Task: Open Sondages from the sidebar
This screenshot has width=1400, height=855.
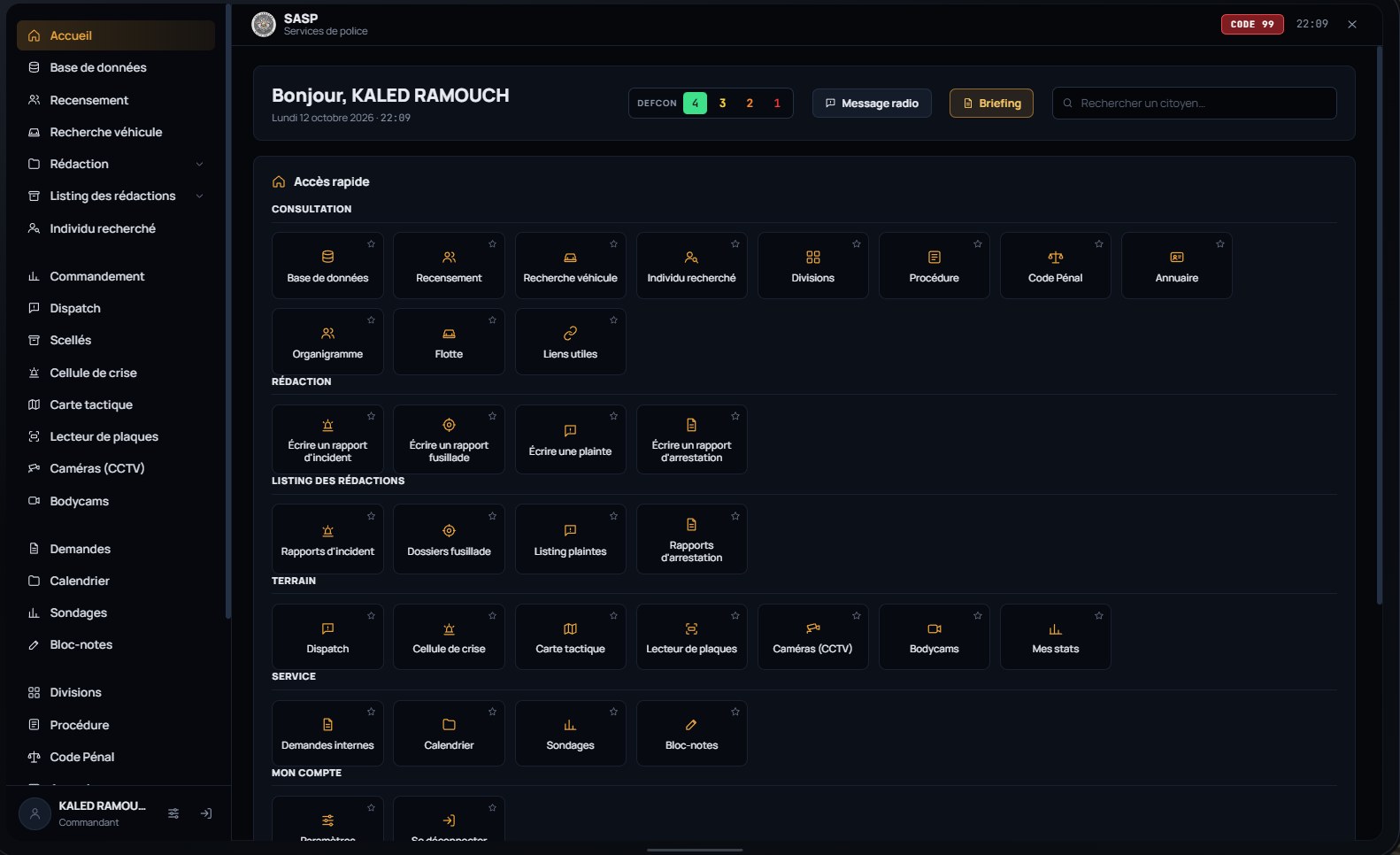Action: coord(116,612)
